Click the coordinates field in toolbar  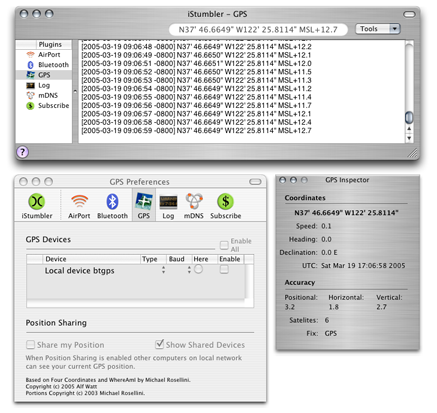click(258, 30)
